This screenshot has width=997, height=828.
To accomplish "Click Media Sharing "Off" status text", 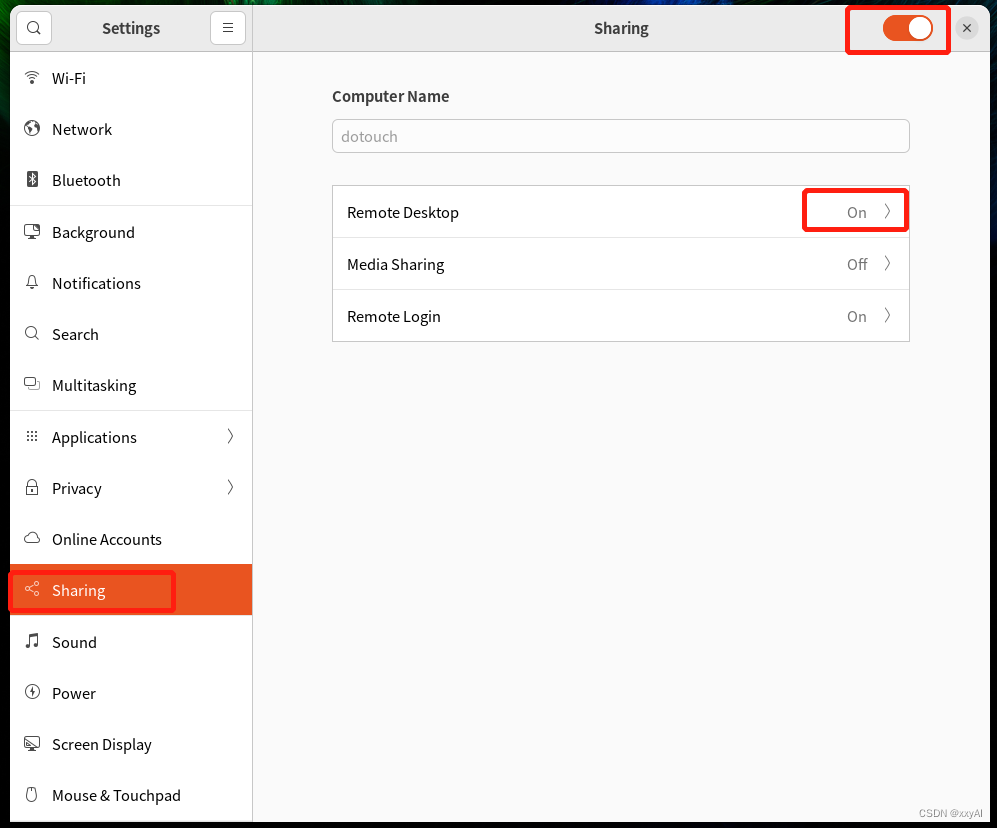I will point(857,264).
